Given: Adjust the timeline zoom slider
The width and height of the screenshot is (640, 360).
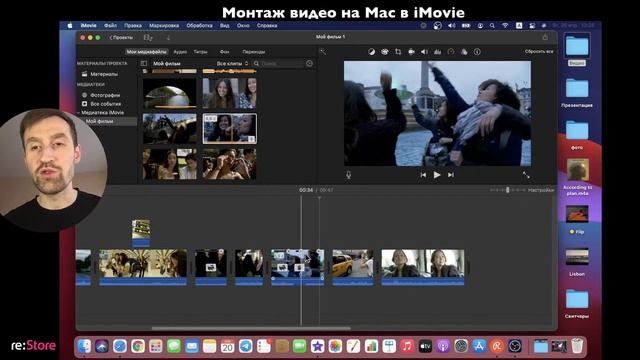Looking at the screenshot, I should click(x=507, y=190).
